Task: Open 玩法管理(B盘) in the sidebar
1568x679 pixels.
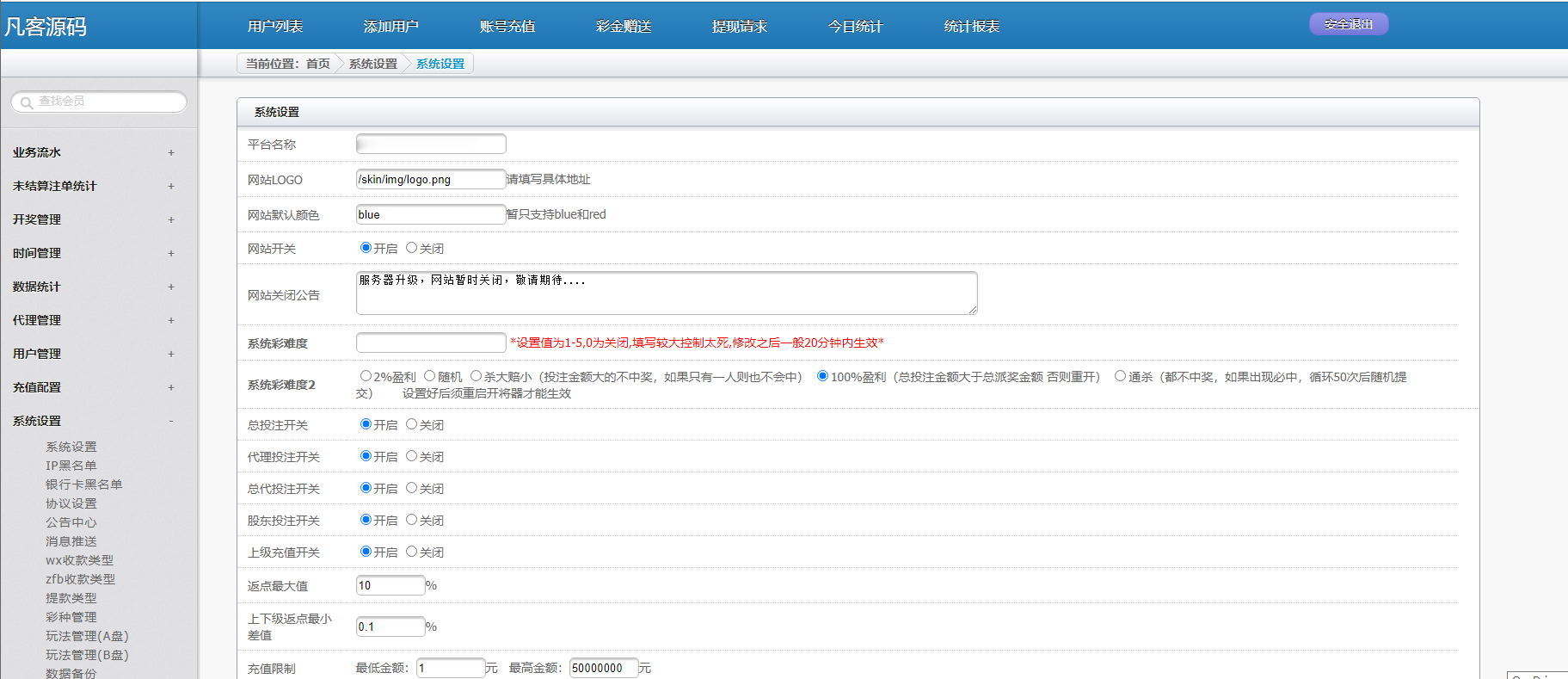Action: 87,655
